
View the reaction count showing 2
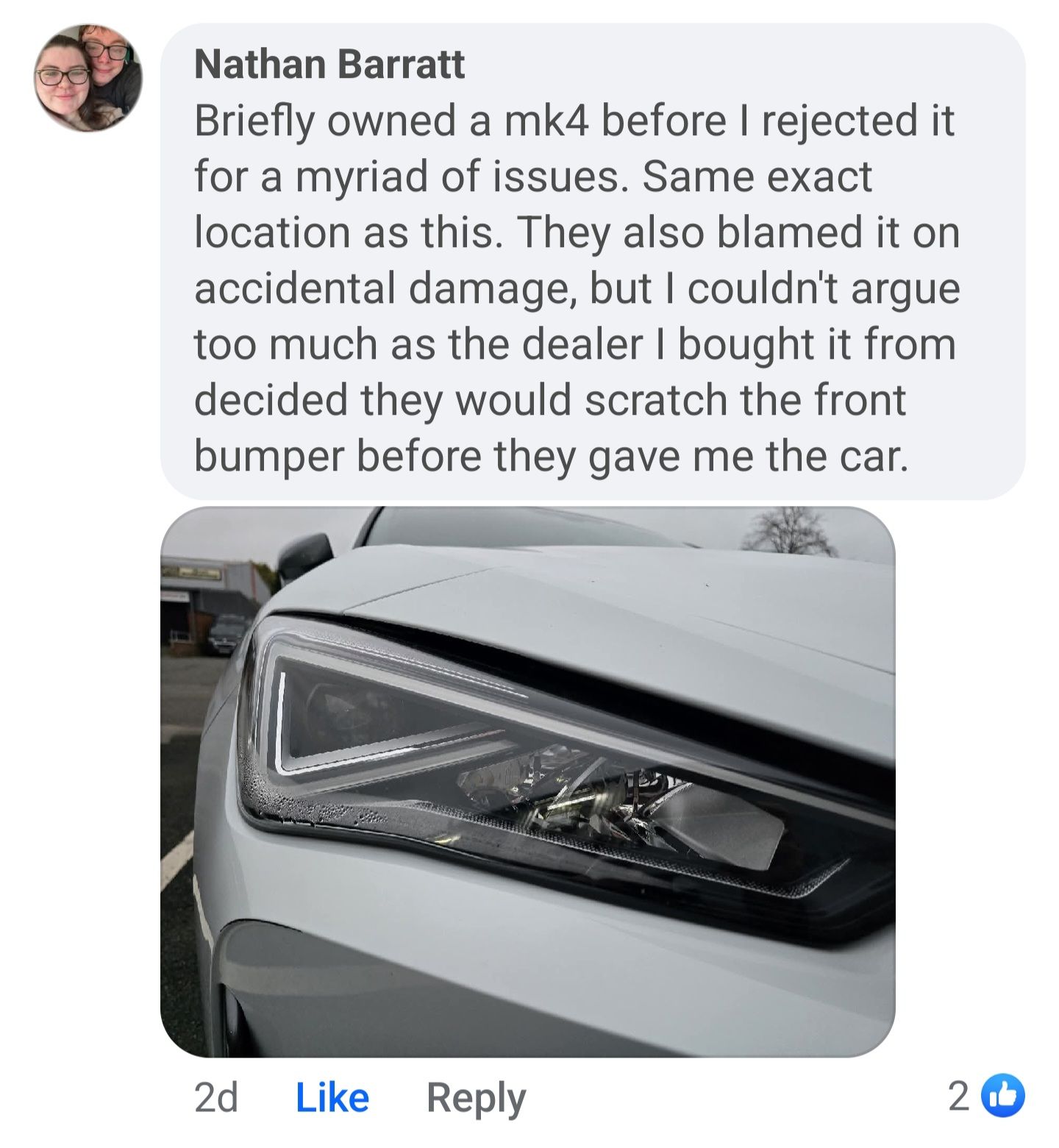pyautogui.click(x=959, y=1097)
